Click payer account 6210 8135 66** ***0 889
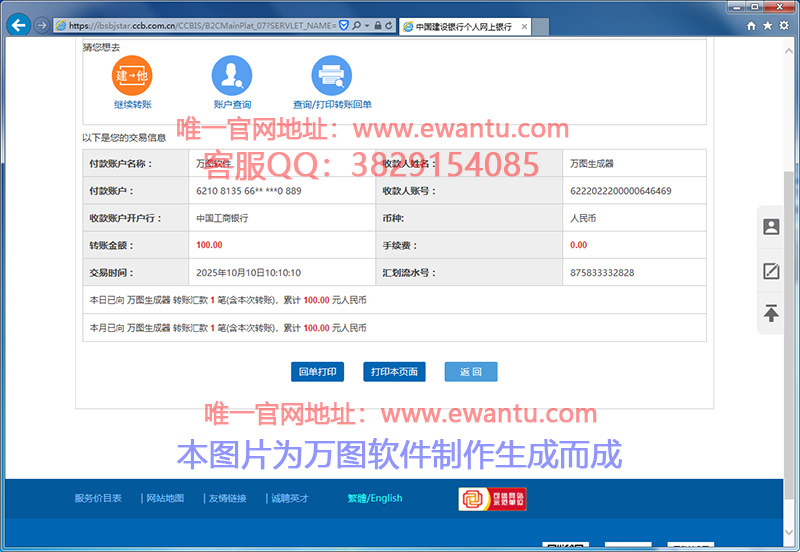This screenshot has height=552, width=800. (x=248, y=191)
